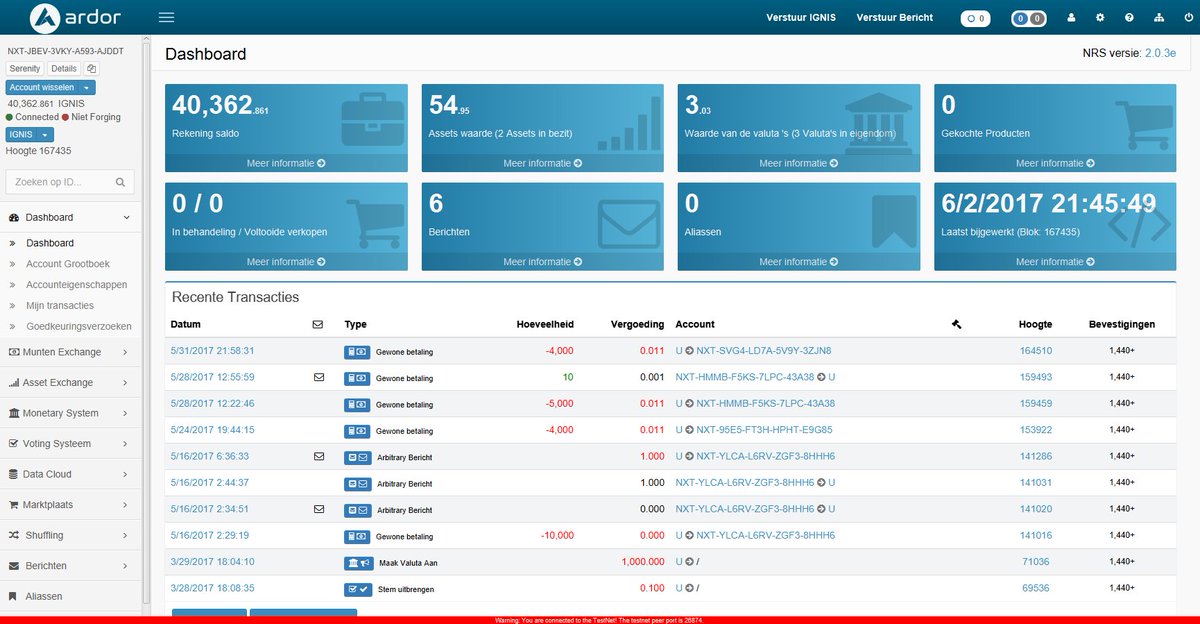This screenshot has width=1200, height=624.
Task: Open Meer informatie on Assets waarde card
Action: click(543, 163)
